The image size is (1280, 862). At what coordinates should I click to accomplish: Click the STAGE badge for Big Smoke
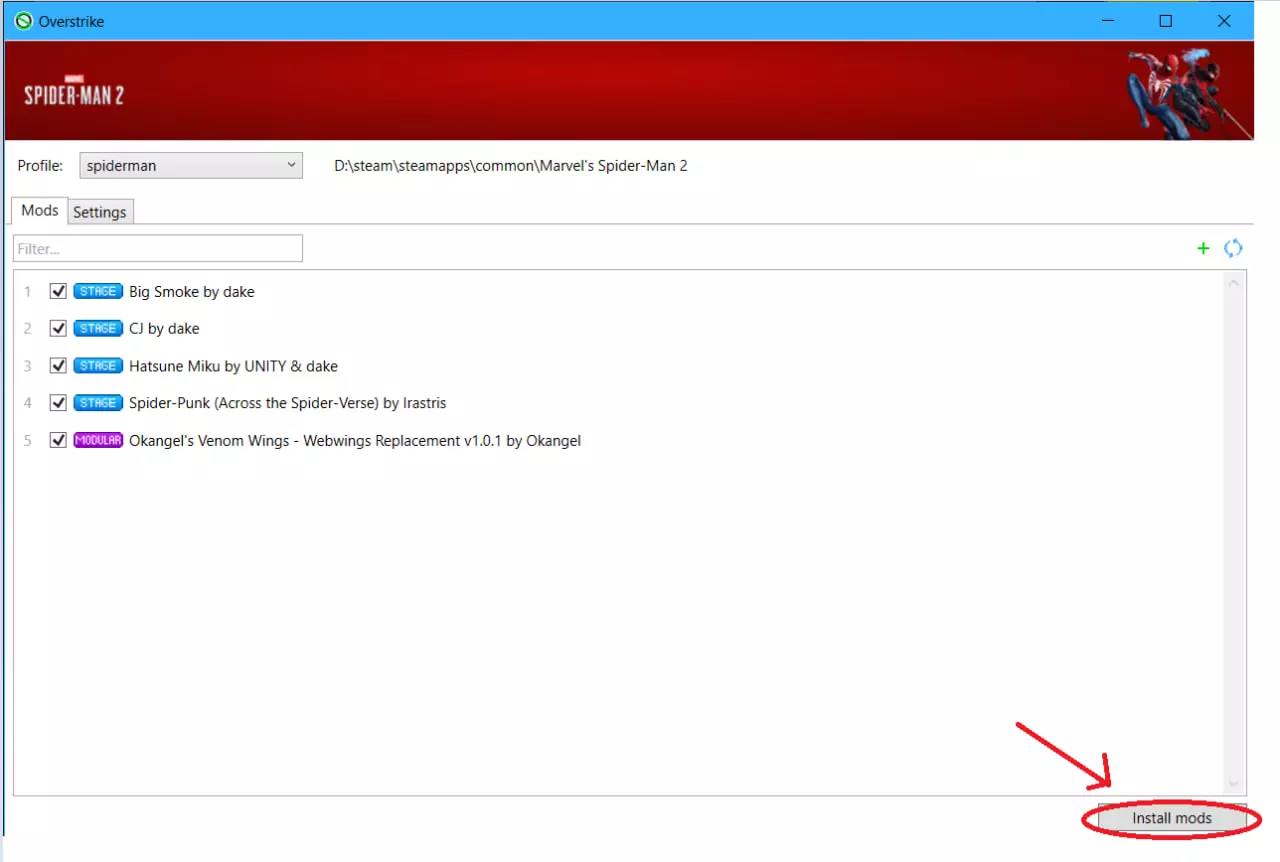98,291
